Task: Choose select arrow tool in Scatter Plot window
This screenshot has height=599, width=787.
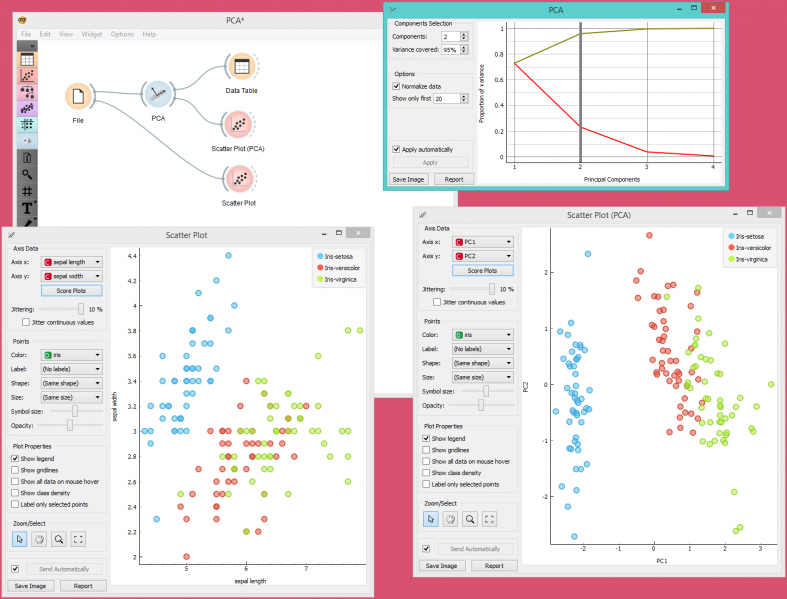Action: coord(20,539)
